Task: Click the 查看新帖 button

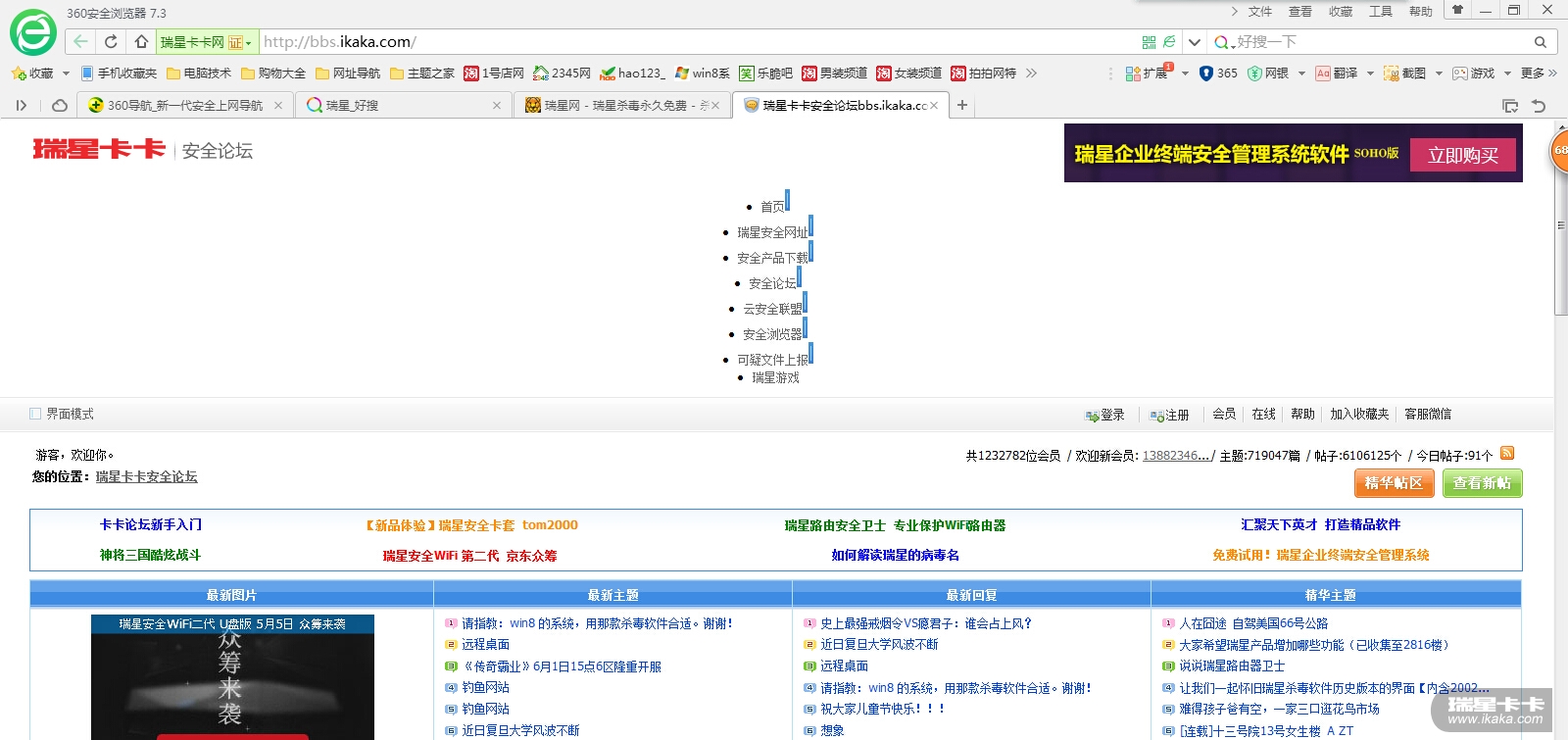Action: [1482, 483]
